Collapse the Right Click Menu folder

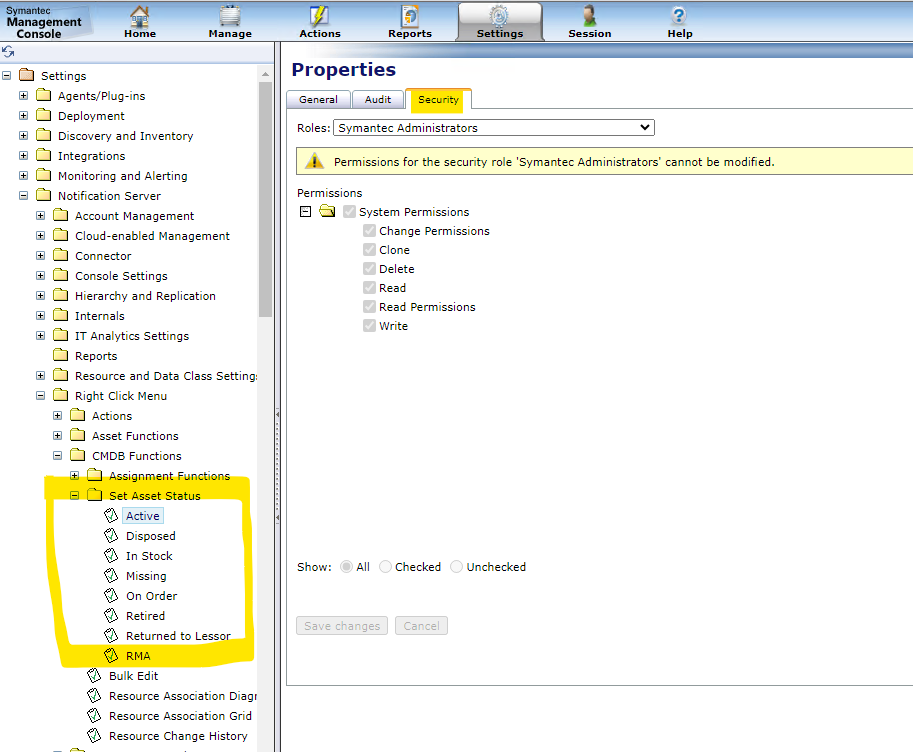(x=40, y=396)
